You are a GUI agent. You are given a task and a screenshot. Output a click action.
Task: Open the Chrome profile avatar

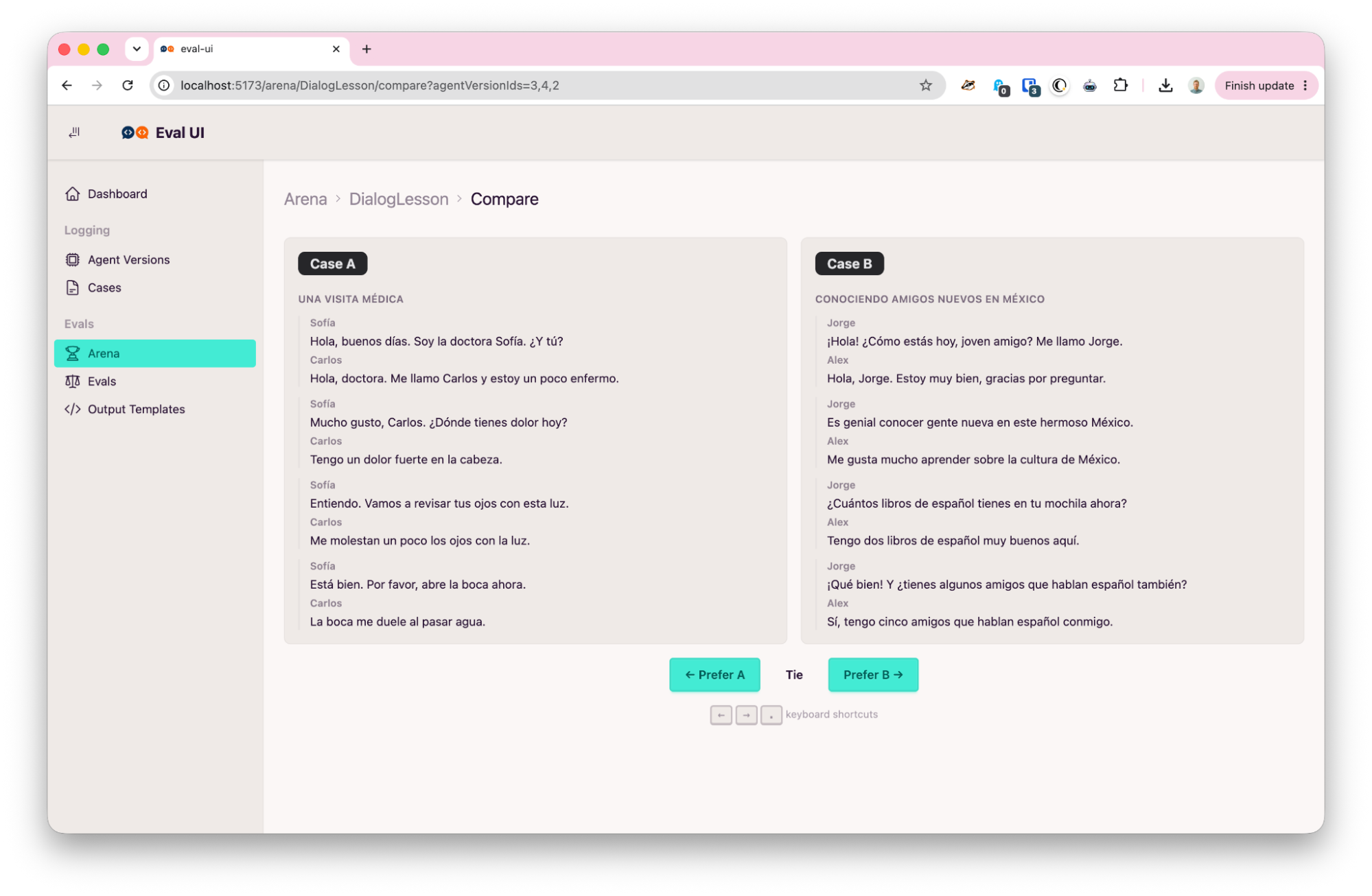coord(1196,85)
